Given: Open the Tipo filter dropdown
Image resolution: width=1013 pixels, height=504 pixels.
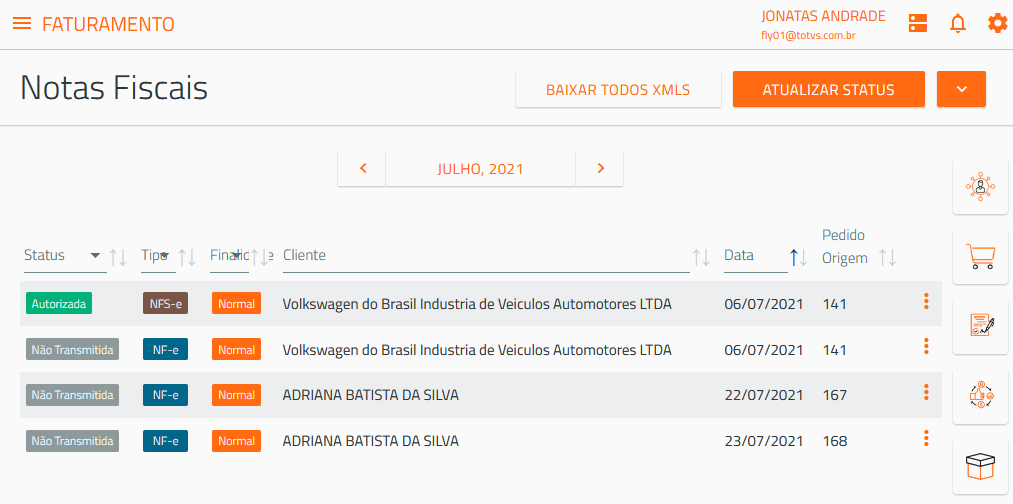Looking at the screenshot, I should (x=158, y=256).
